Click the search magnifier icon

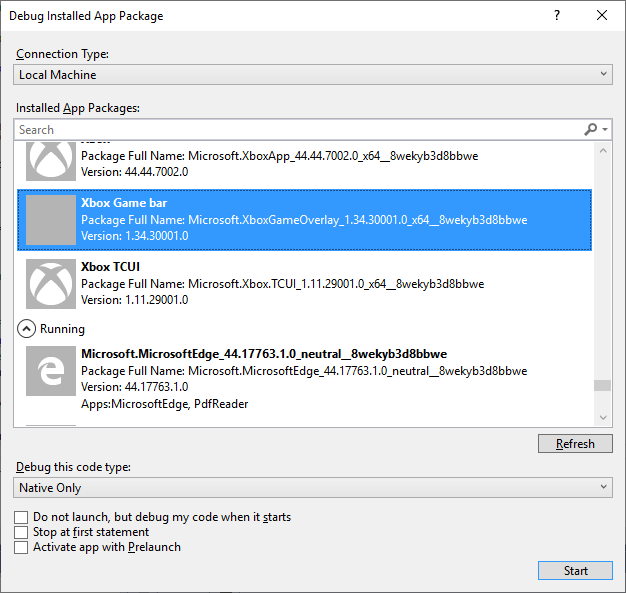click(x=591, y=130)
